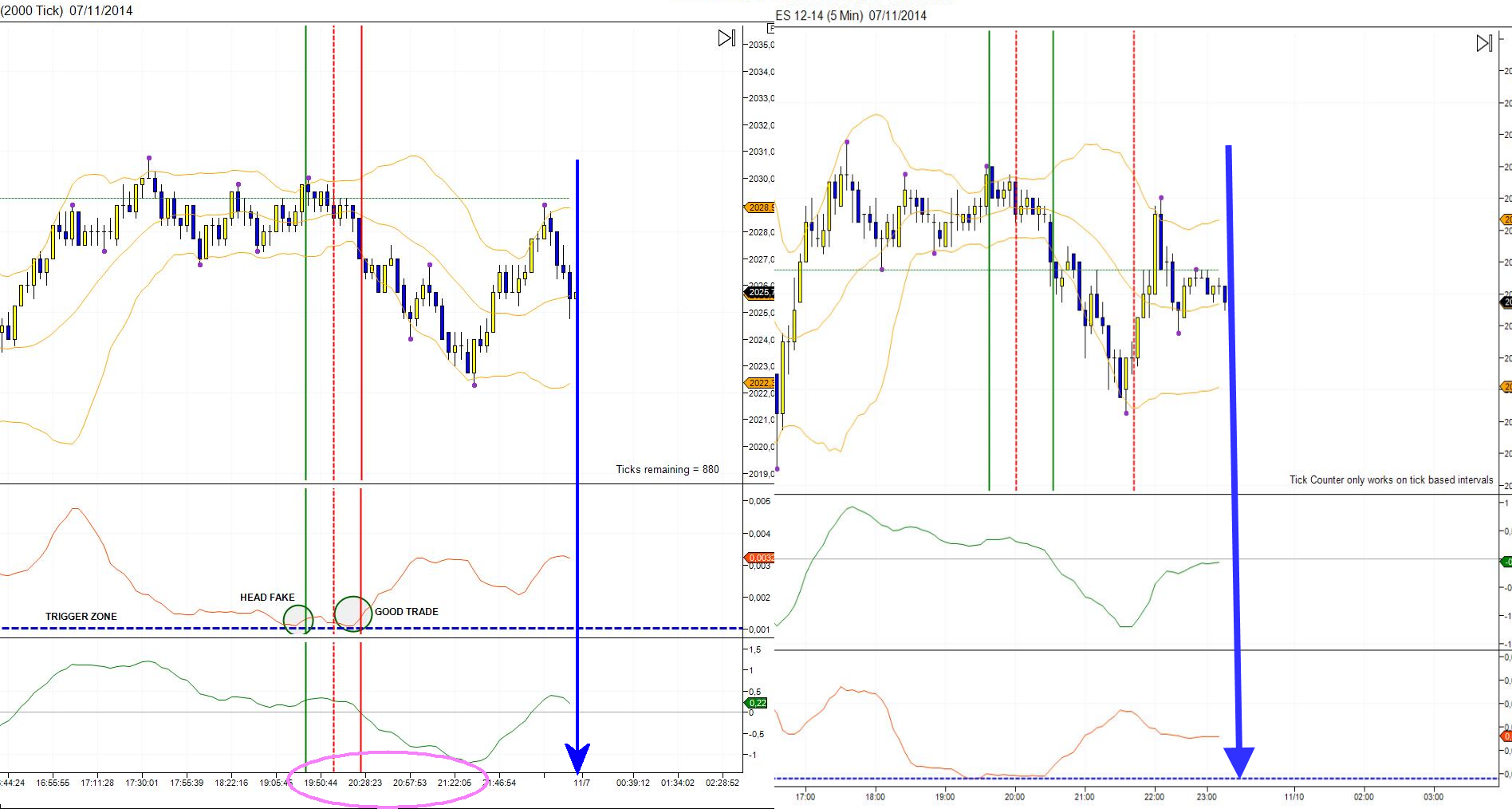Click the 'ES 12-14 (5 Min) 07/11/2014' chart title

click(x=851, y=15)
